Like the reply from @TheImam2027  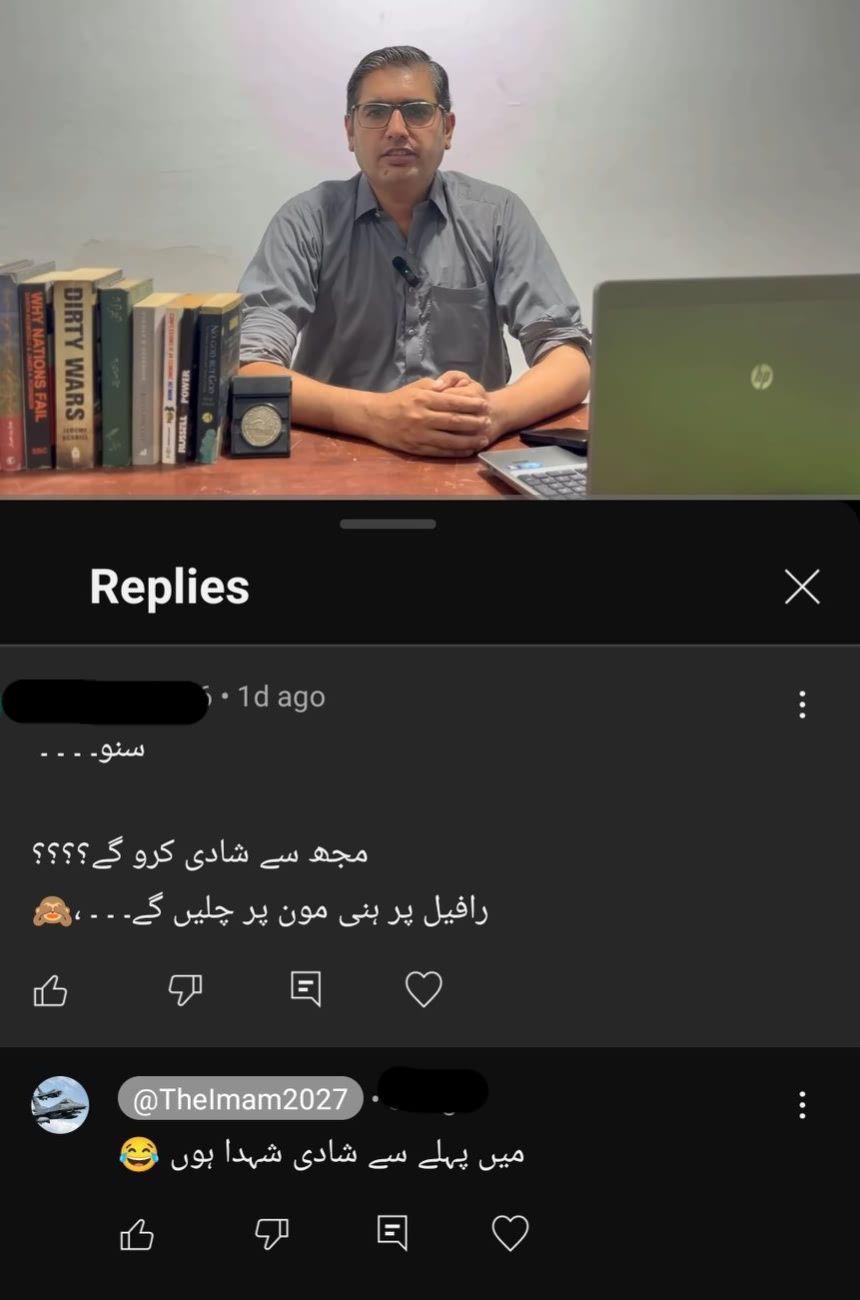(x=137, y=1236)
